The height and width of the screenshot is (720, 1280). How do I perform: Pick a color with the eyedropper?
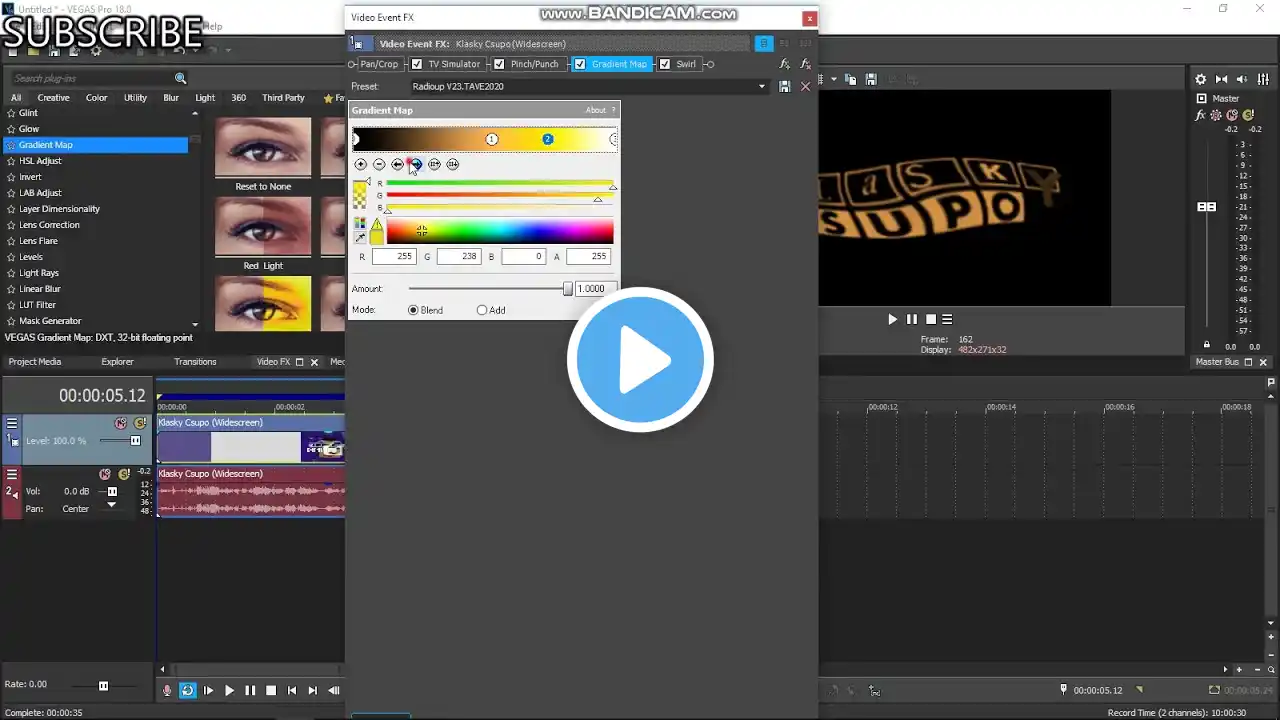click(360, 238)
